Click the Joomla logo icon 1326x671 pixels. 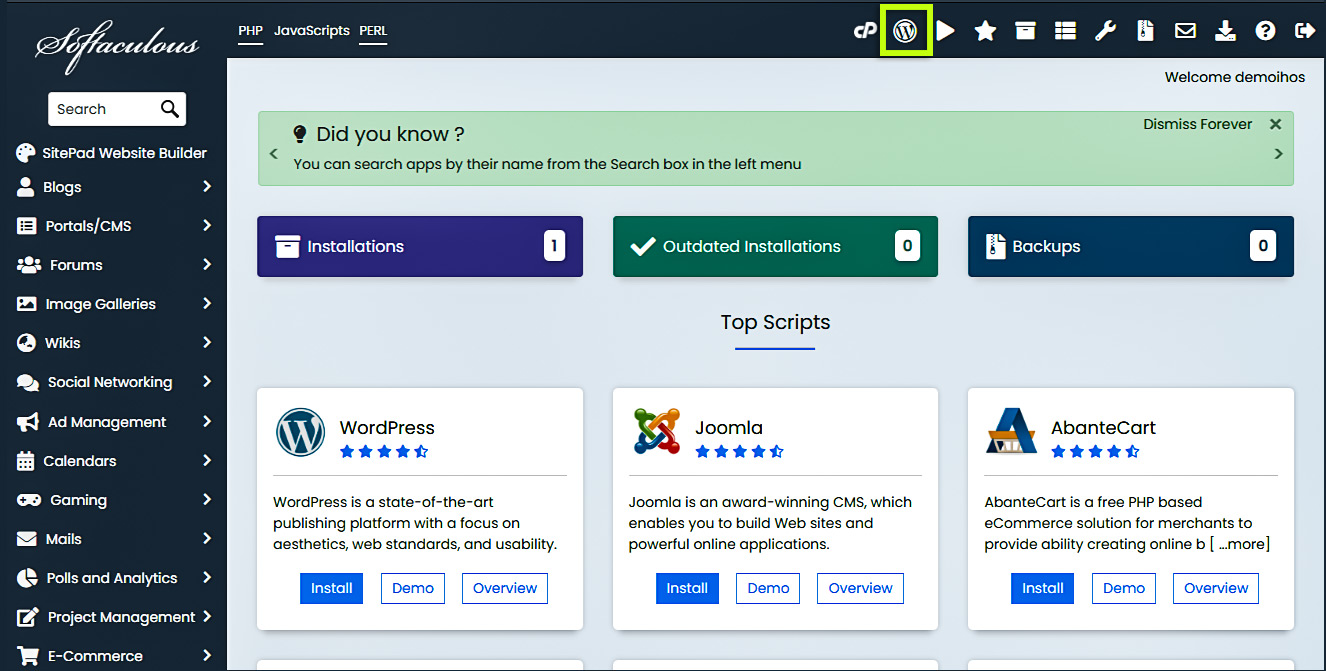657,432
